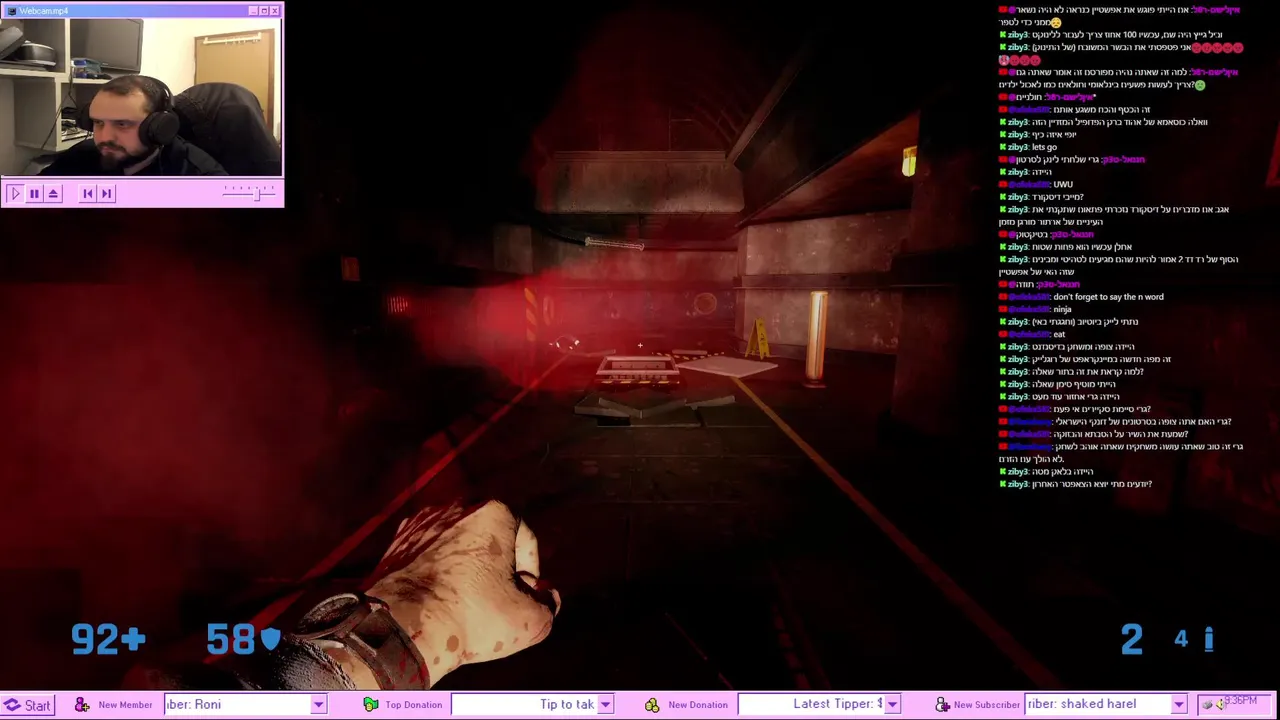Click the New Member label
This screenshot has height=720, width=1280.
click(x=125, y=705)
